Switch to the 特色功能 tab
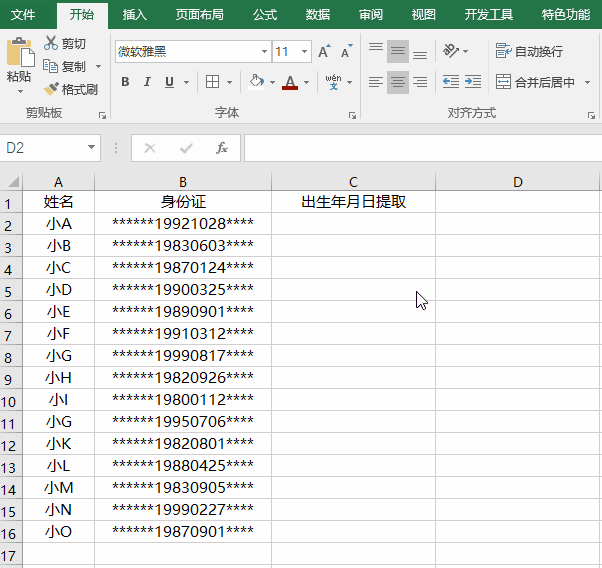 click(566, 15)
